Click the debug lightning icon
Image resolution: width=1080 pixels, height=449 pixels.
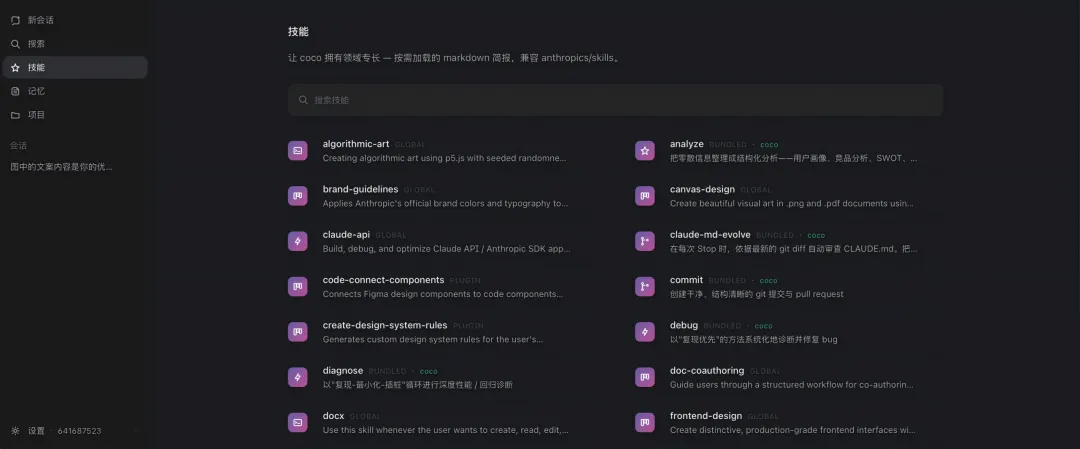645,332
